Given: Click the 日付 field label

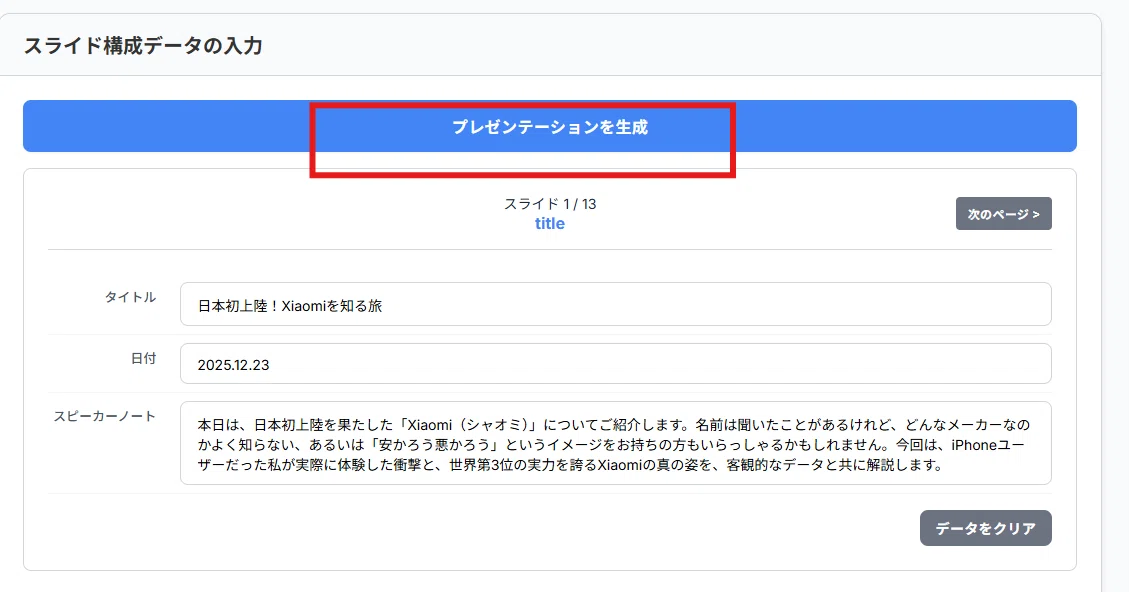Looking at the screenshot, I should pos(143,358).
